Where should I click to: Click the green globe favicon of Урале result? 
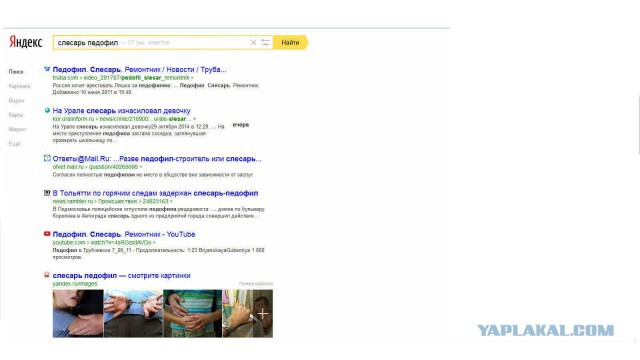[47, 110]
